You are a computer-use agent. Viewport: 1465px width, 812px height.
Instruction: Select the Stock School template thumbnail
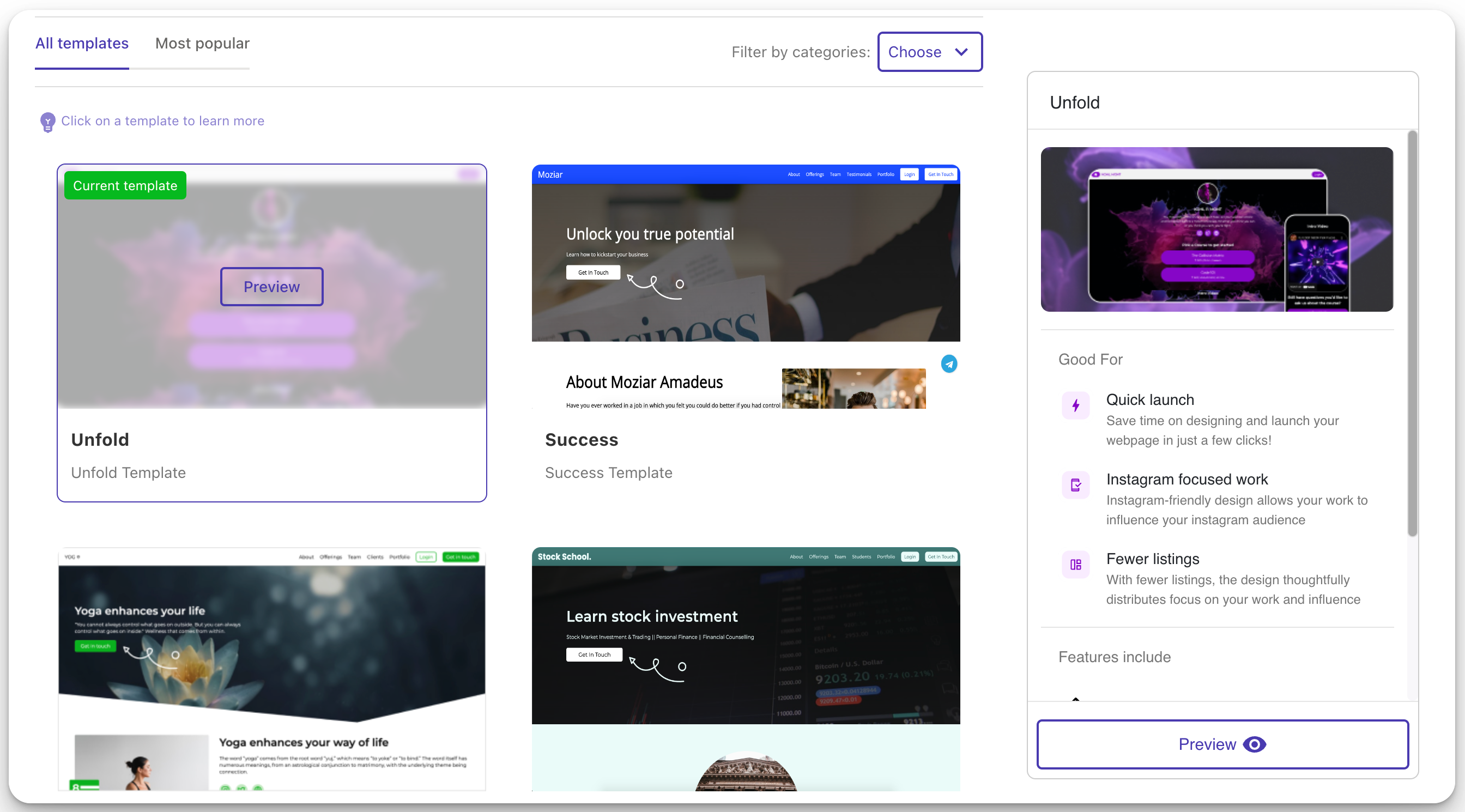(746, 669)
